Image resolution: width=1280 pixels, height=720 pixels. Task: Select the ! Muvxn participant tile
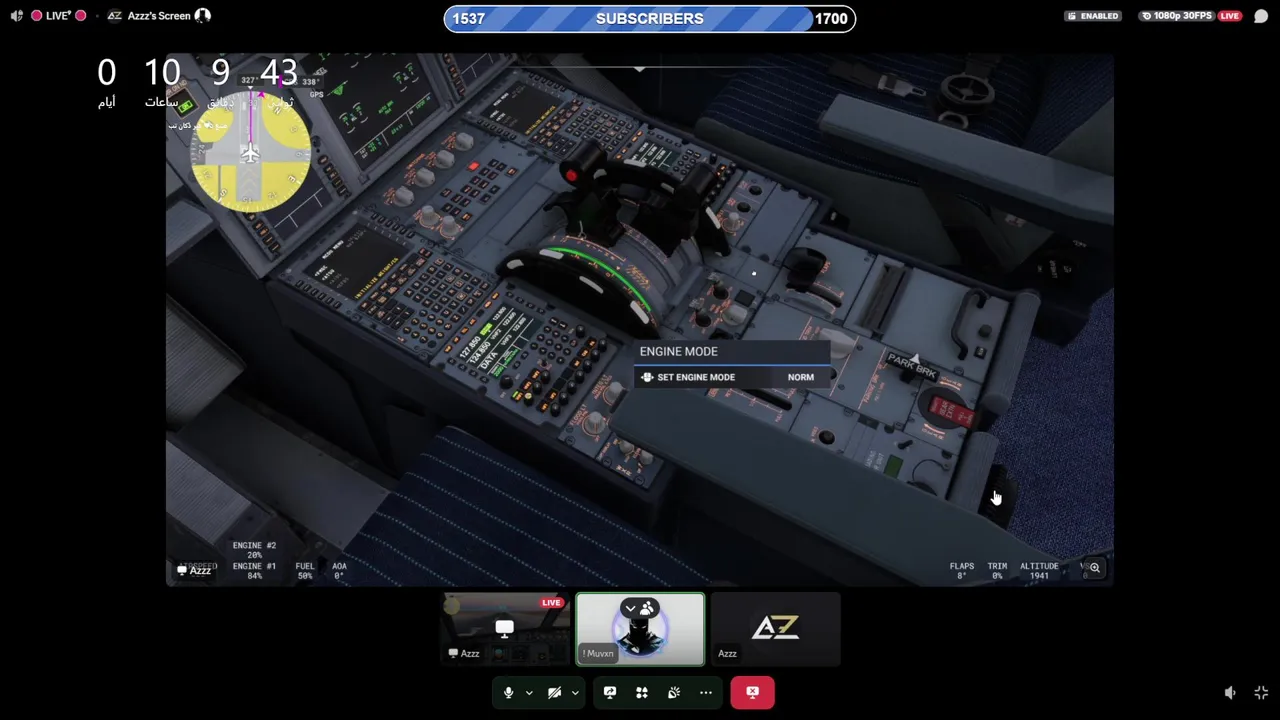(640, 629)
